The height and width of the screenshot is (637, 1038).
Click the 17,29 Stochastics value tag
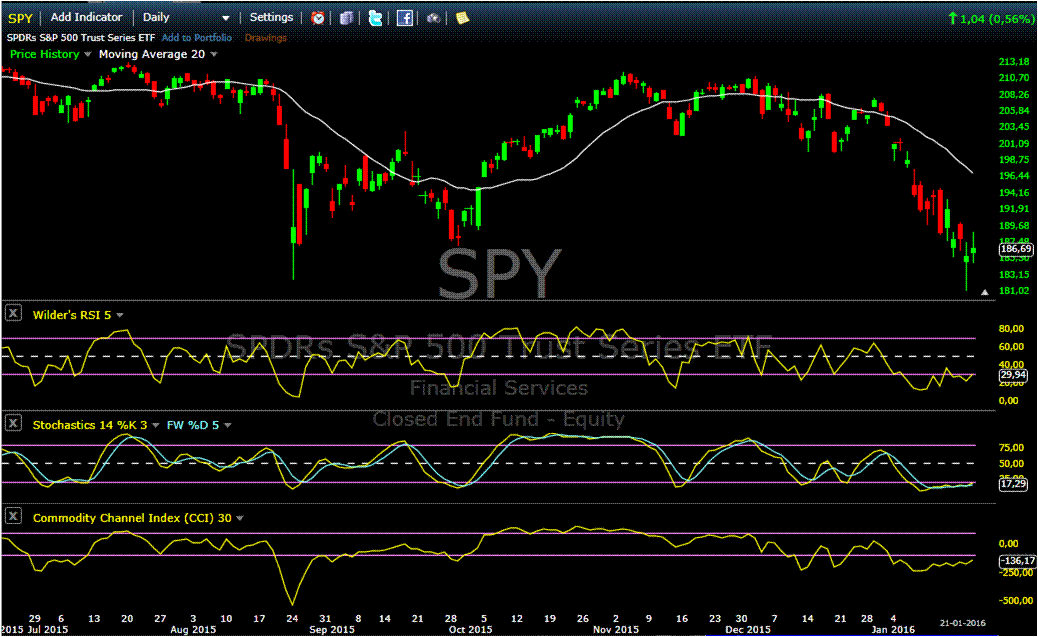(x=1014, y=483)
